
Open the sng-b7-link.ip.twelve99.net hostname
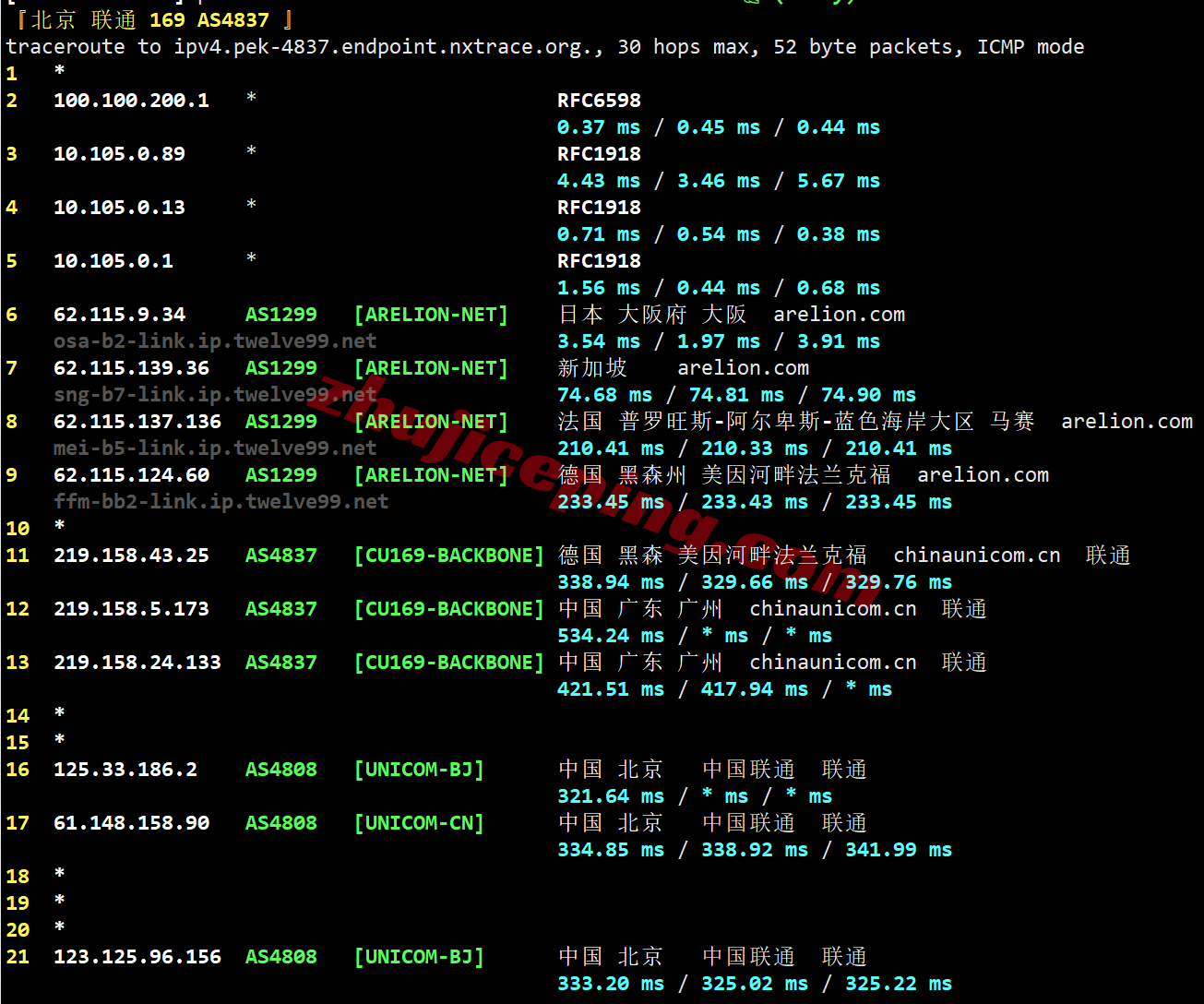point(215,395)
